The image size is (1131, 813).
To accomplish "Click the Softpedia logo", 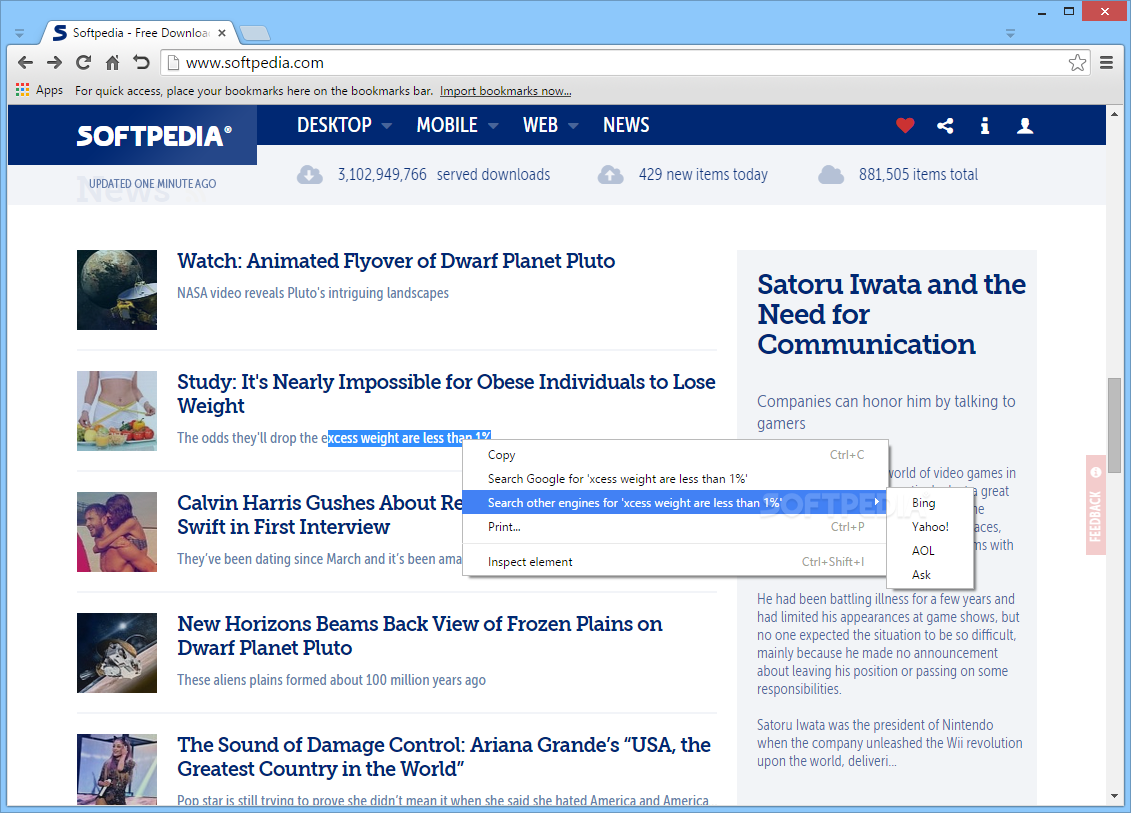I will pos(154,136).
